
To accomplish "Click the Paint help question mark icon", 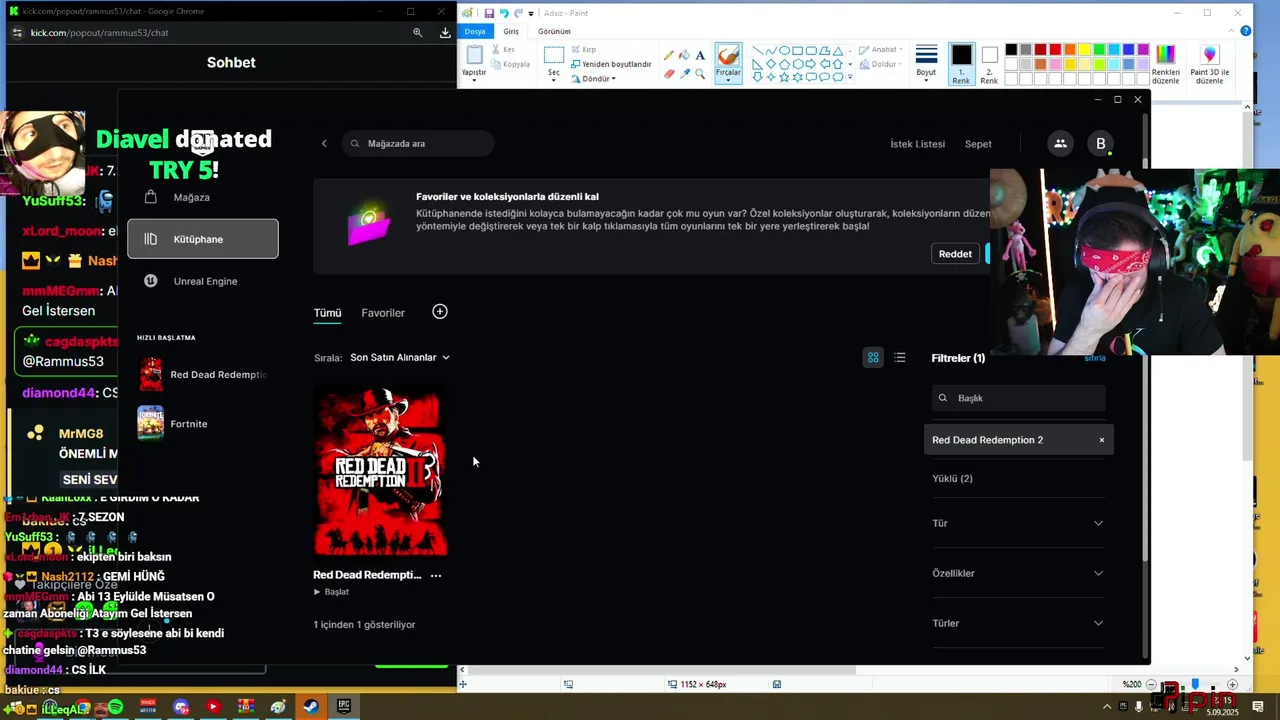I will click(1245, 31).
